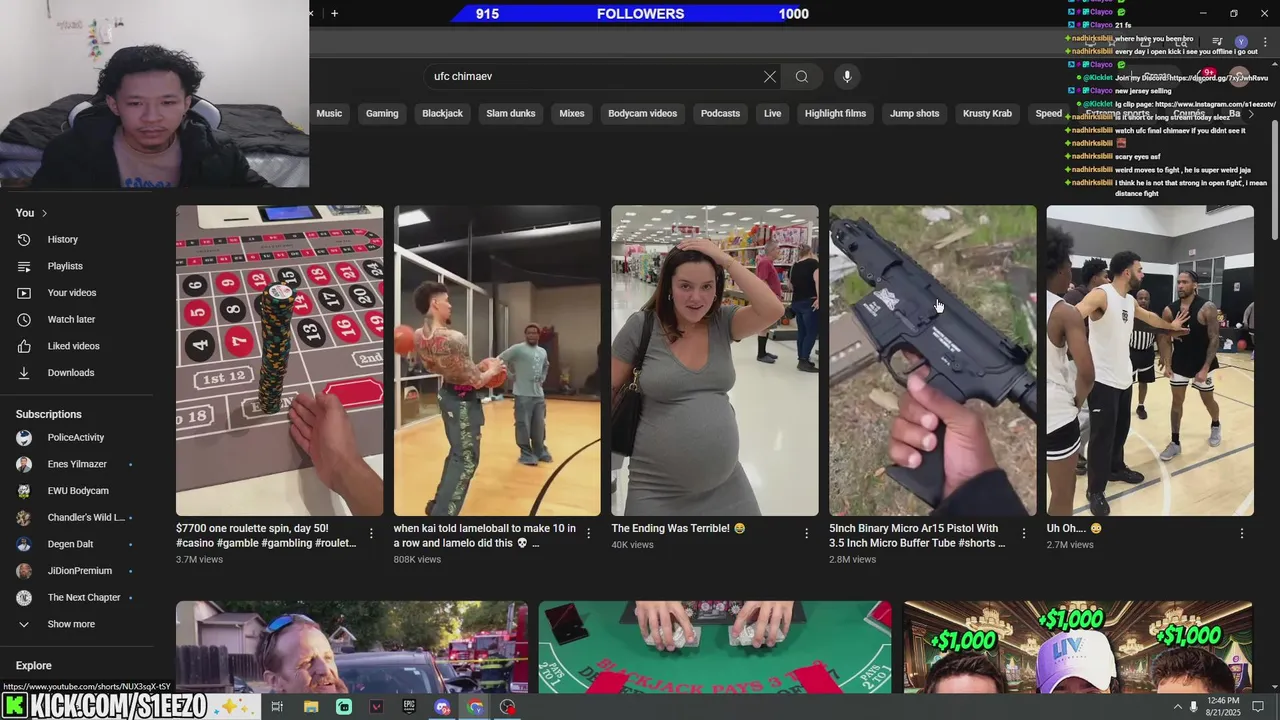Select the Music filter chip
Viewport: 1280px width, 720px height.
329,114
